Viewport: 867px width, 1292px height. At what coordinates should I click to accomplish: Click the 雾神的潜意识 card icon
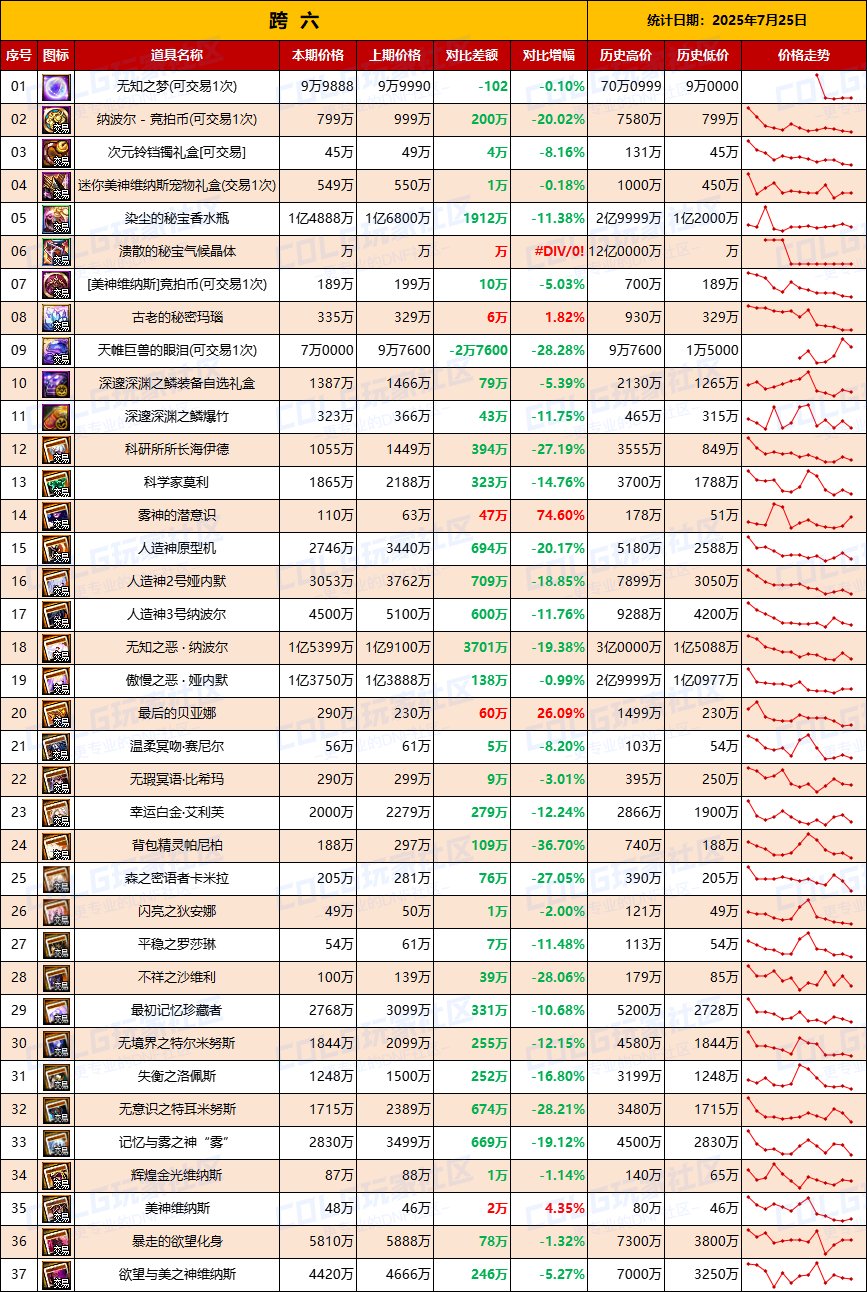pos(56,516)
